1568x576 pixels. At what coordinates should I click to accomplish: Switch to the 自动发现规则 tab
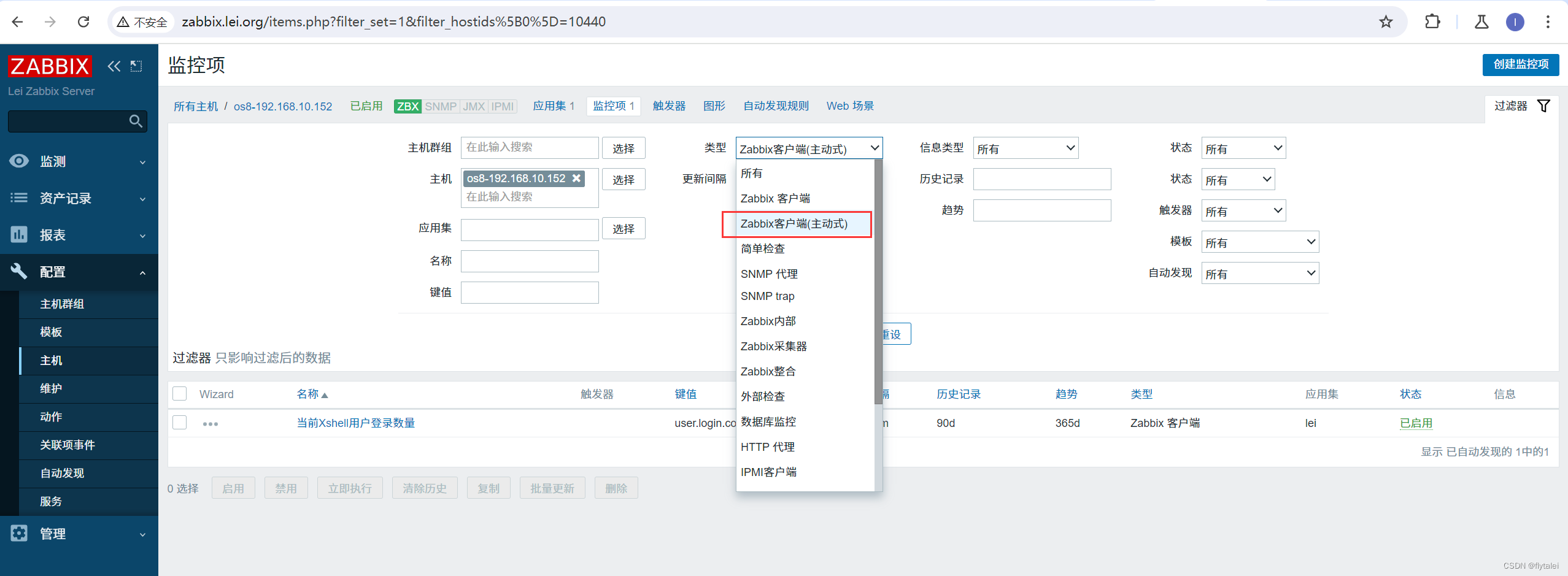coord(776,106)
